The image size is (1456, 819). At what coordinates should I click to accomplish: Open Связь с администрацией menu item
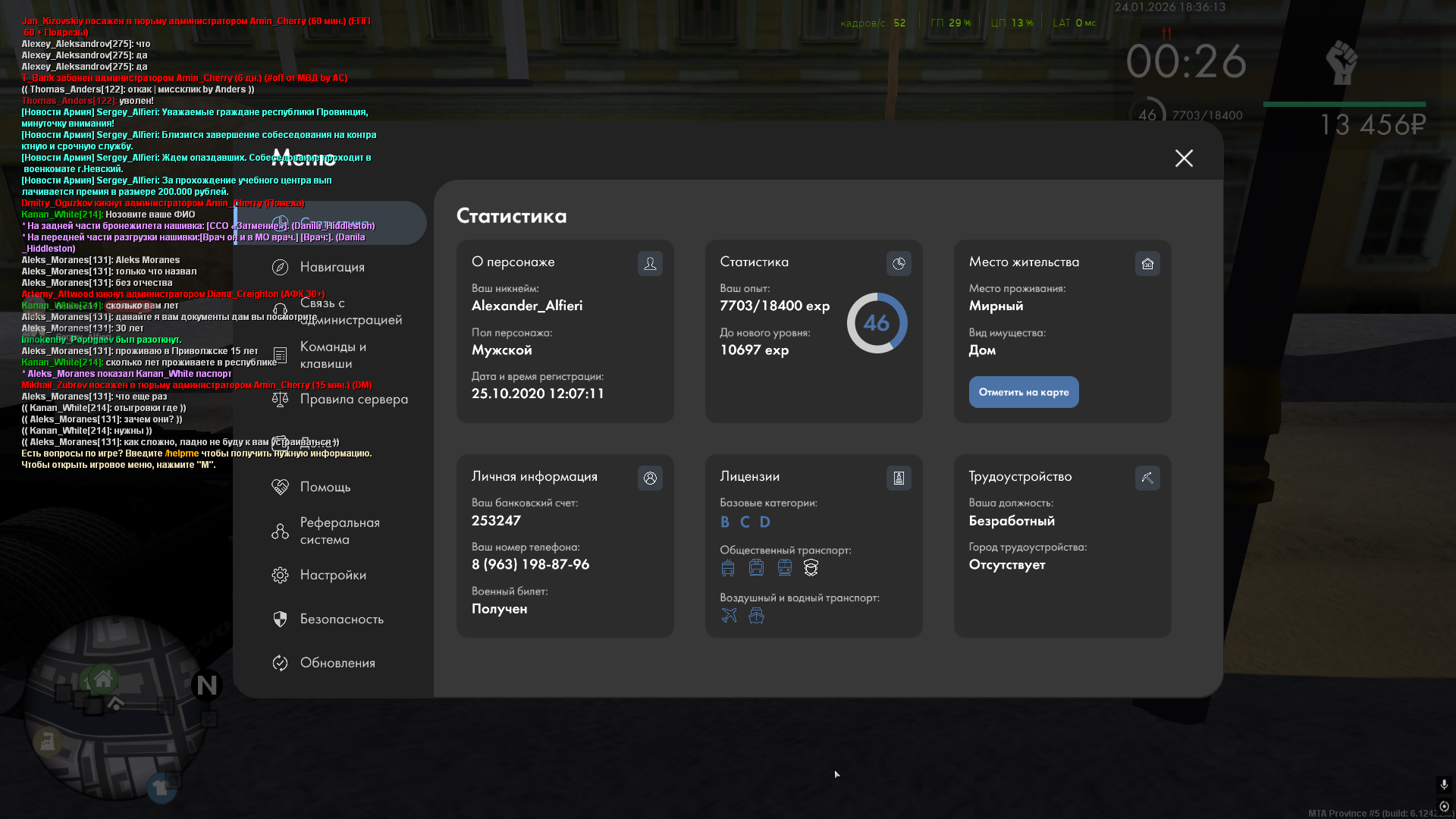click(x=350, y=312)
